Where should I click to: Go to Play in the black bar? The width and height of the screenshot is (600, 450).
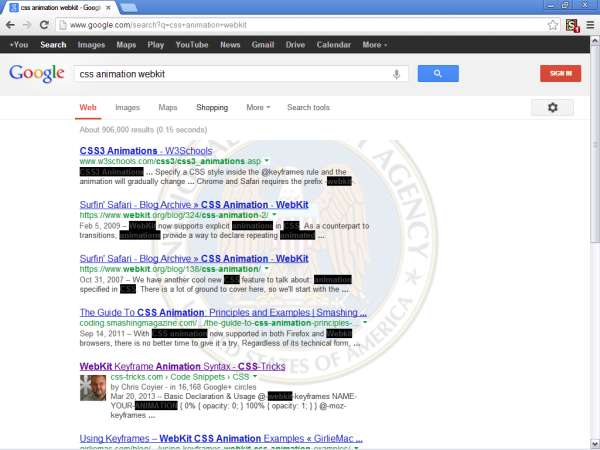tap(156, 45)
